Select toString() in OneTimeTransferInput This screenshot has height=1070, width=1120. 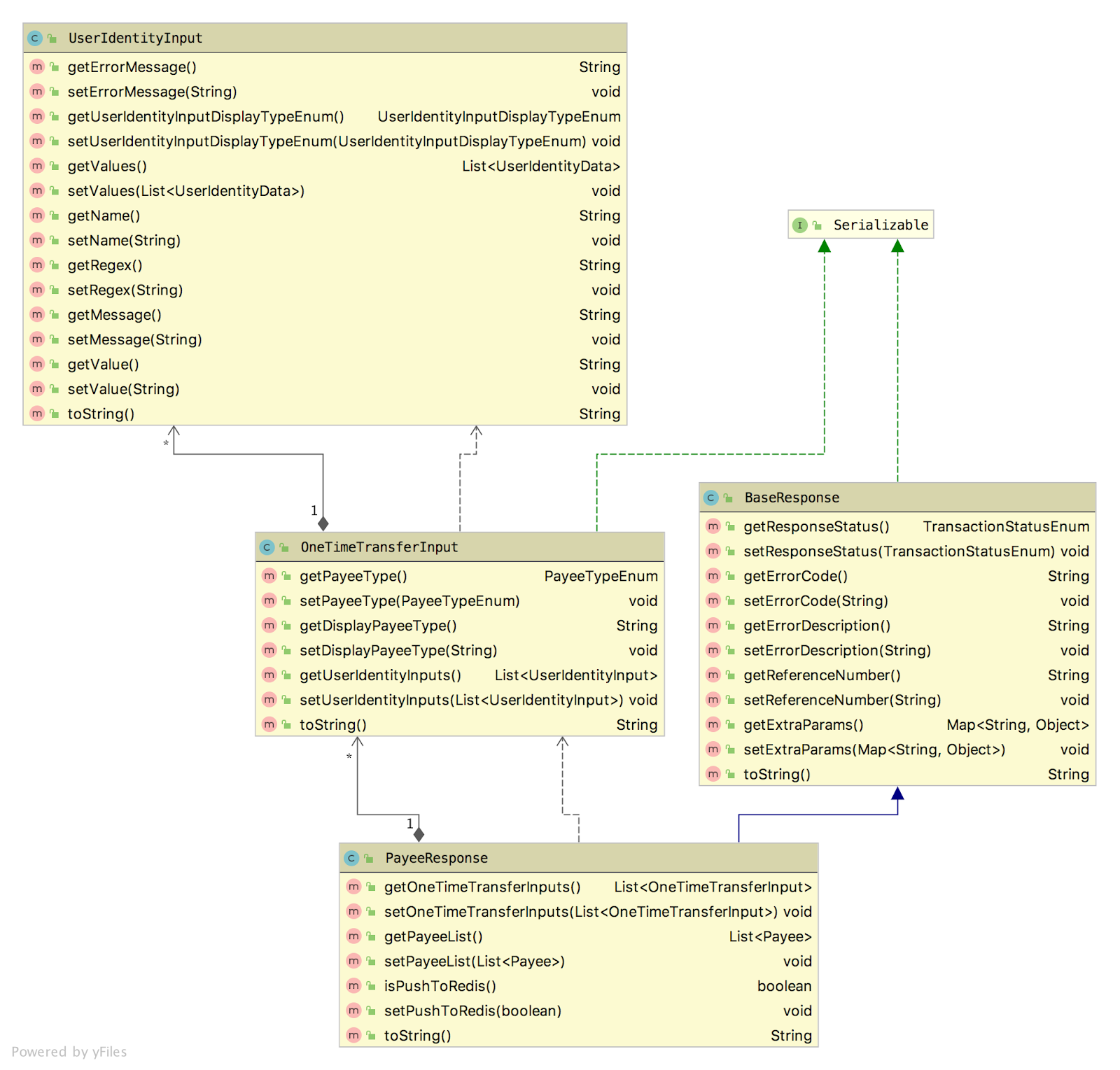pyautogui.click(x=460, y=725)
